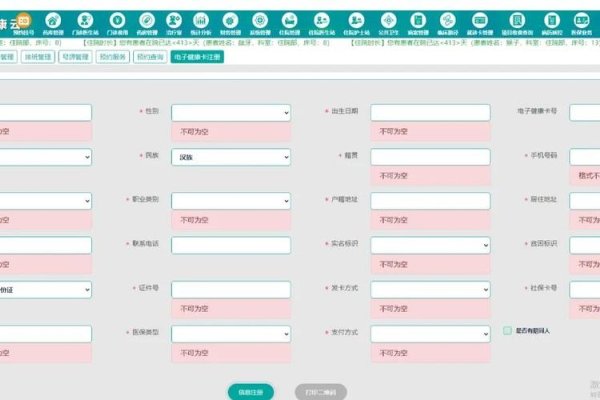The width and height of the screenshot is (600, 400).
Task: Open the 项目收费查询 fee query icon
Action: coord(517,24)
